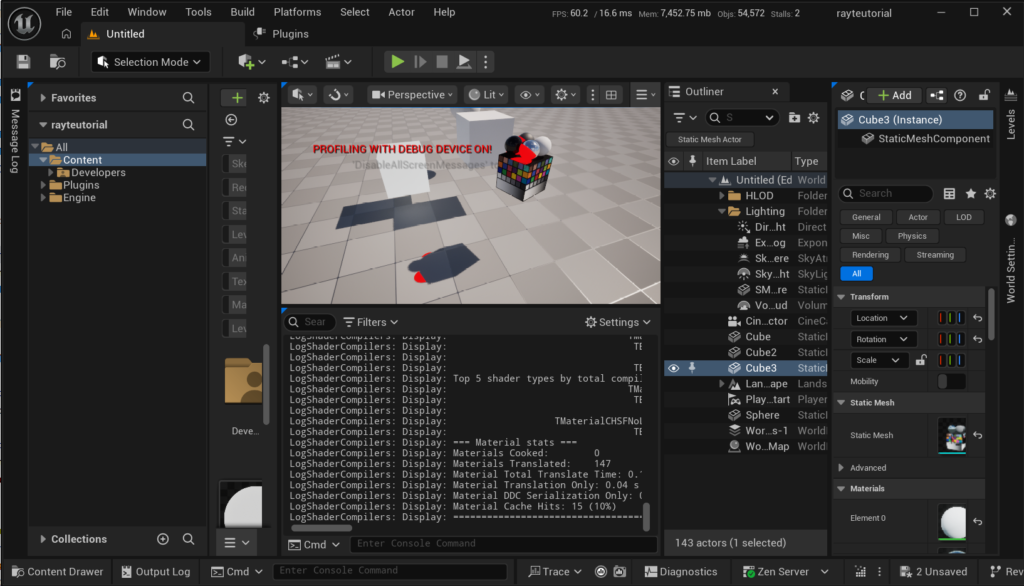Click the Details panel lock icon
Screen dimensions: 1024x586
[984, 95]
